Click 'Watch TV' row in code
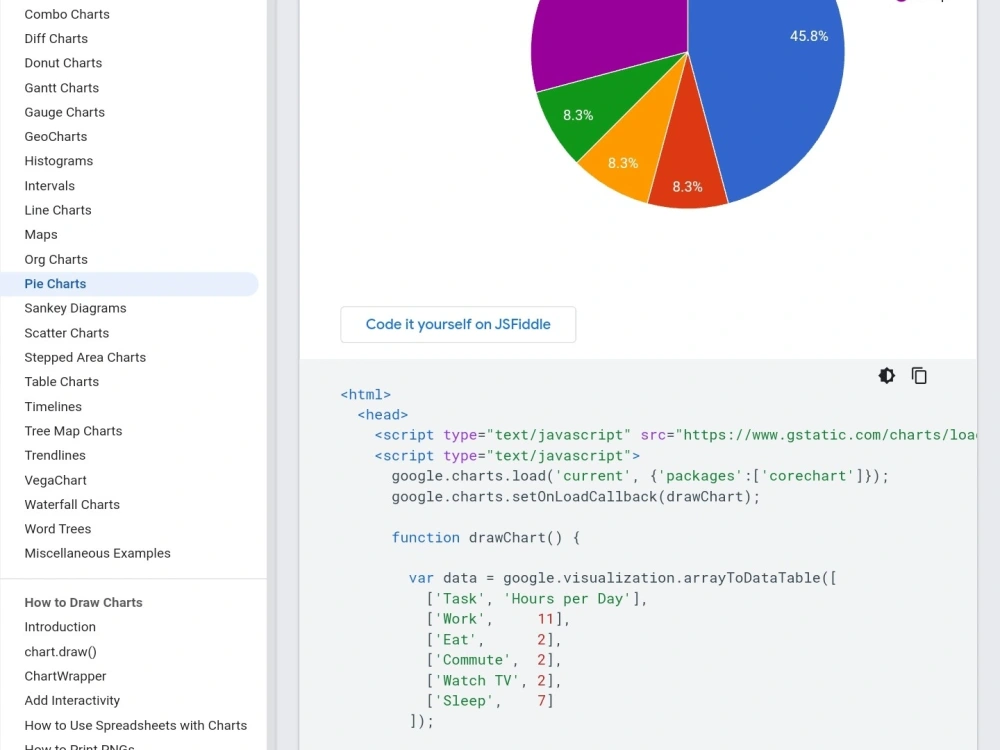The height and width of the screenshot is (750, 1000). click(494, 680)
